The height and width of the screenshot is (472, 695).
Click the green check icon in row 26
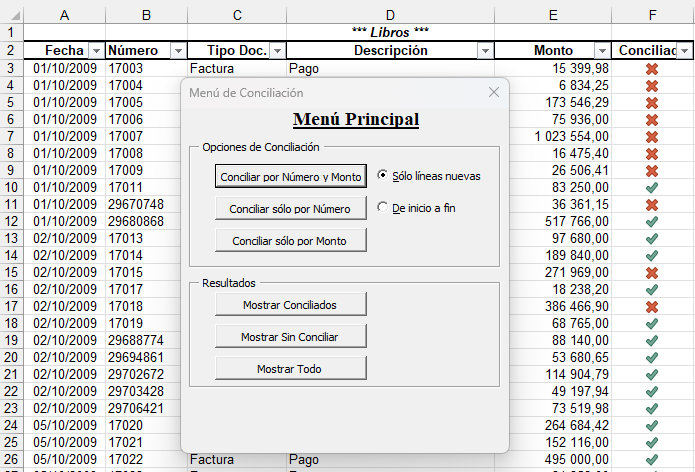(652, 460)
